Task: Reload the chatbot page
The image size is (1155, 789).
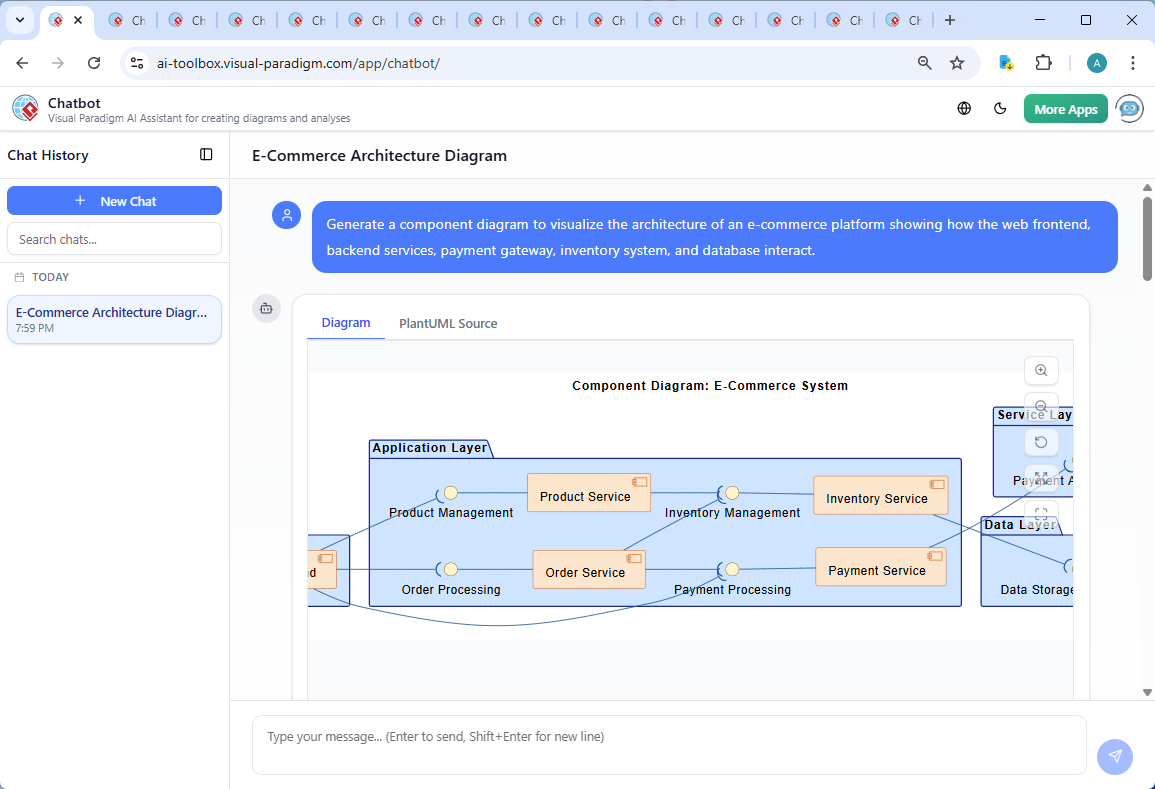Action: click(x=94, y=62)
